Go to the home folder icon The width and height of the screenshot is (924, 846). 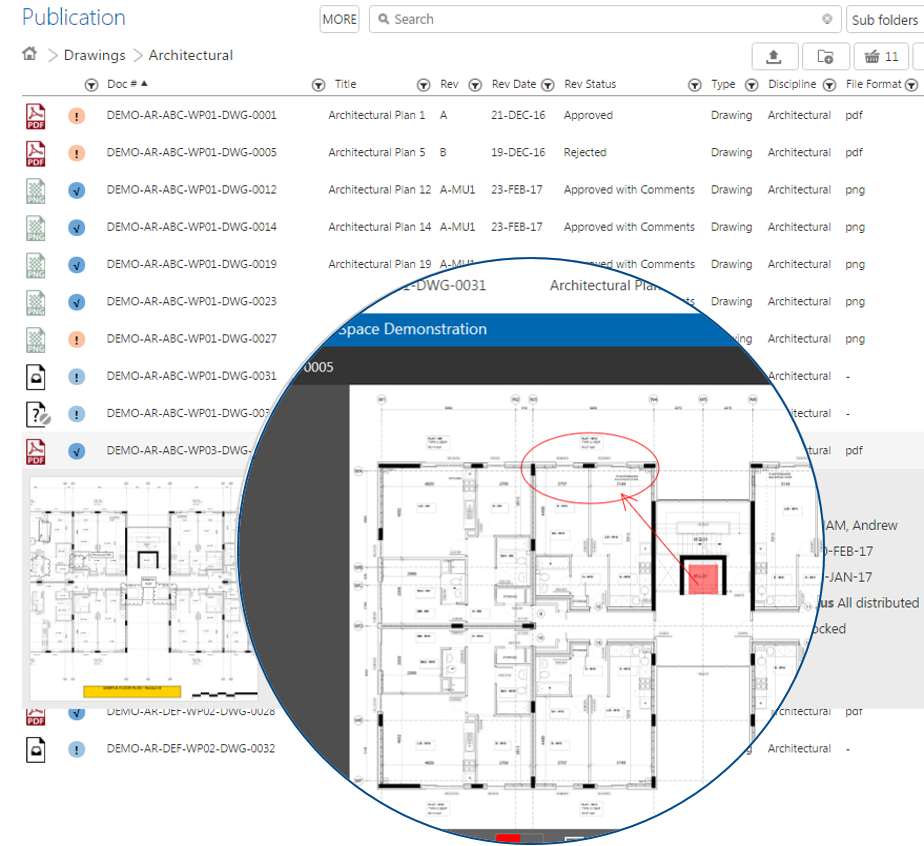tap(30, 55)
